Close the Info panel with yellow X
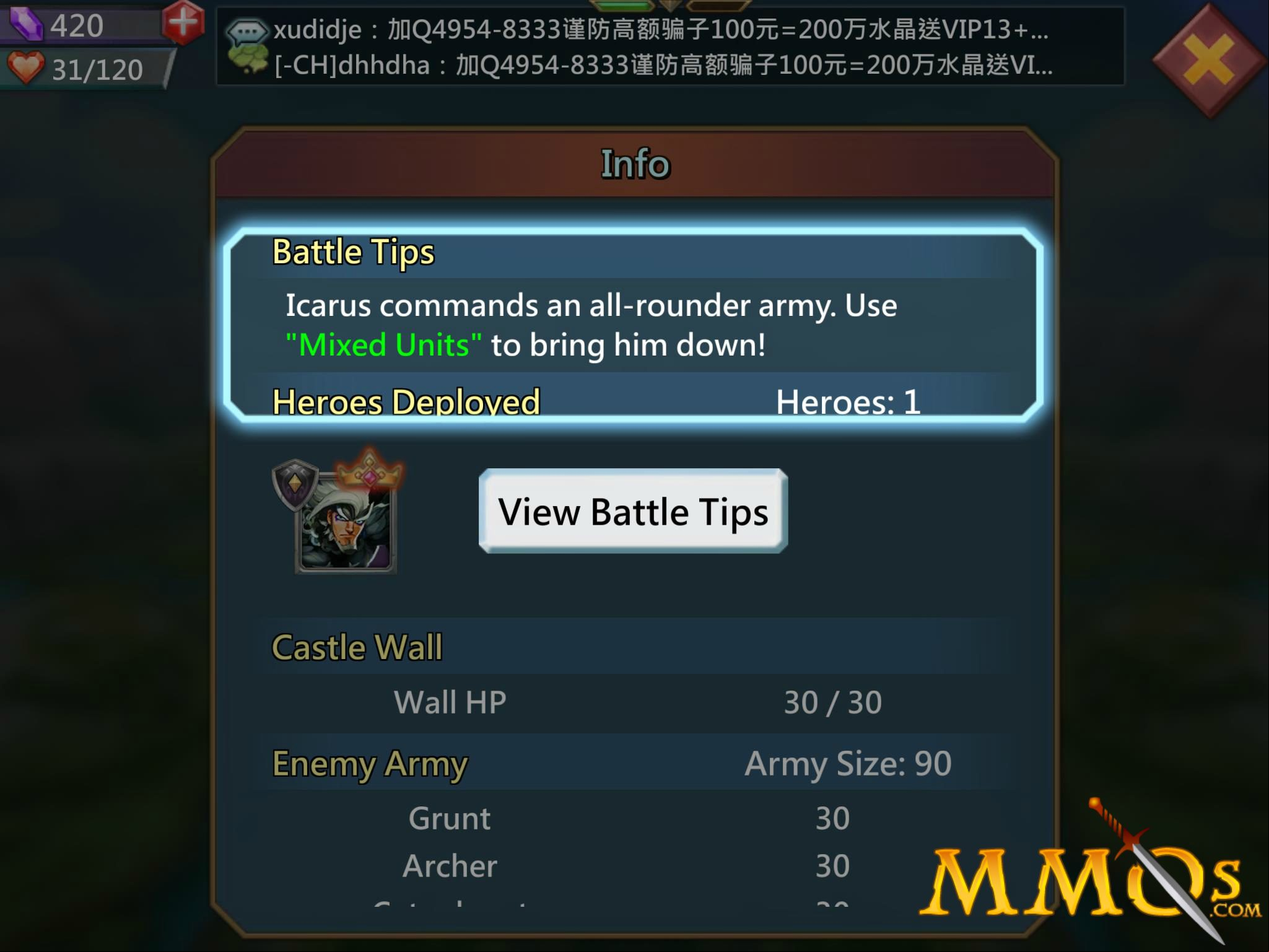The height and width of the screenshot is (952, 1269). [x=1210, y=60]
